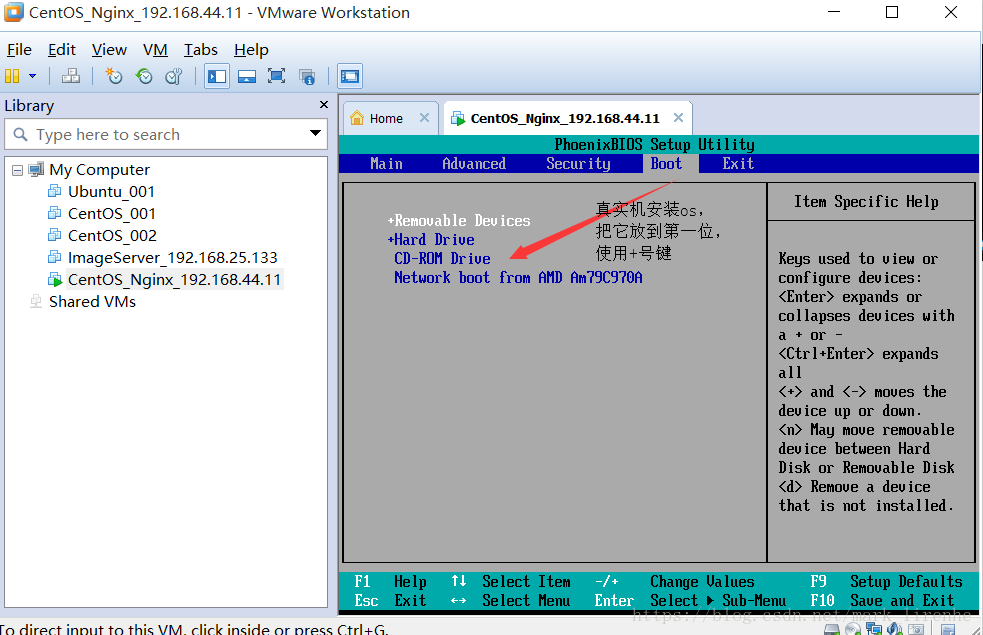Click the sound card status bar icon
The width and height of the screenshot is (983, 635).
coord(895,629)
